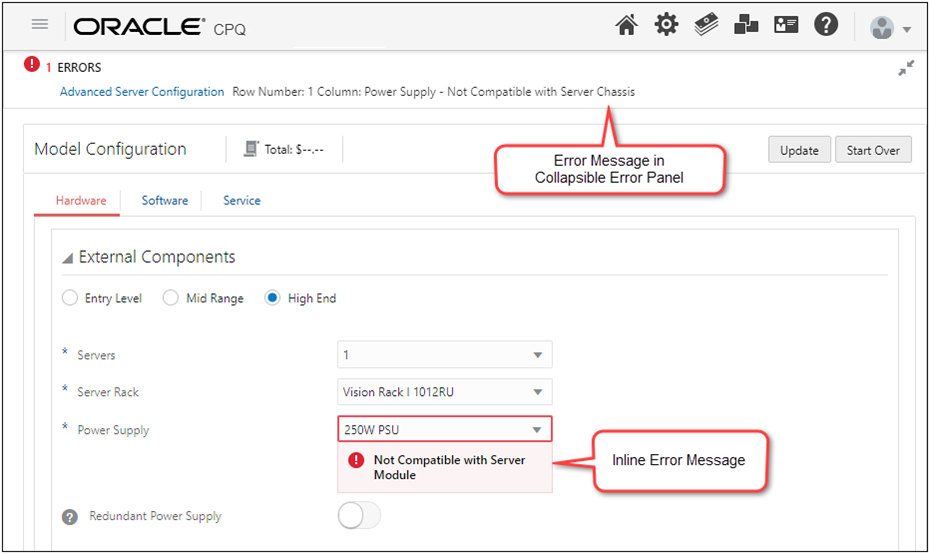Click the money/quotes icon in header
Image resolution: width=930 pixels, height=554 pixels.
[706, 25]
